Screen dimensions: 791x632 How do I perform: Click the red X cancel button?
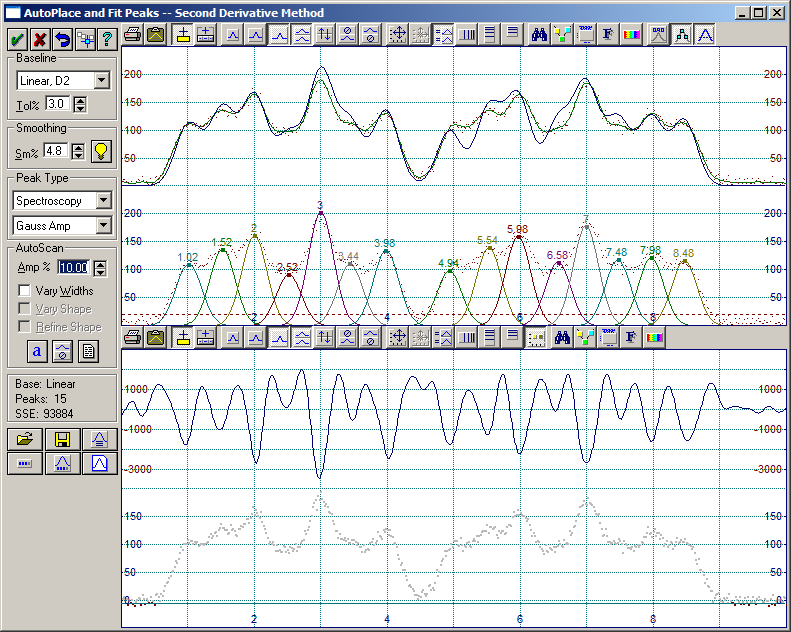click(x=39, y=39)
